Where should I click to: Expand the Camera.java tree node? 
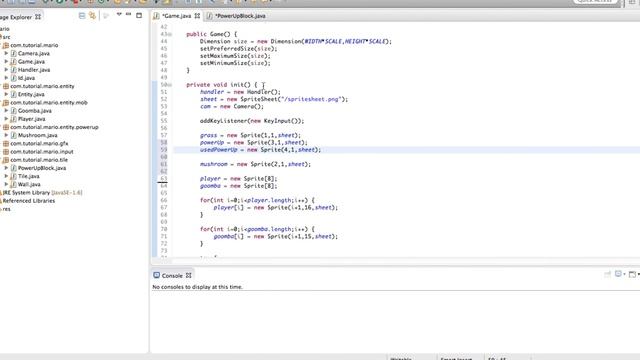pyautogui.click(x=6, y=53)
